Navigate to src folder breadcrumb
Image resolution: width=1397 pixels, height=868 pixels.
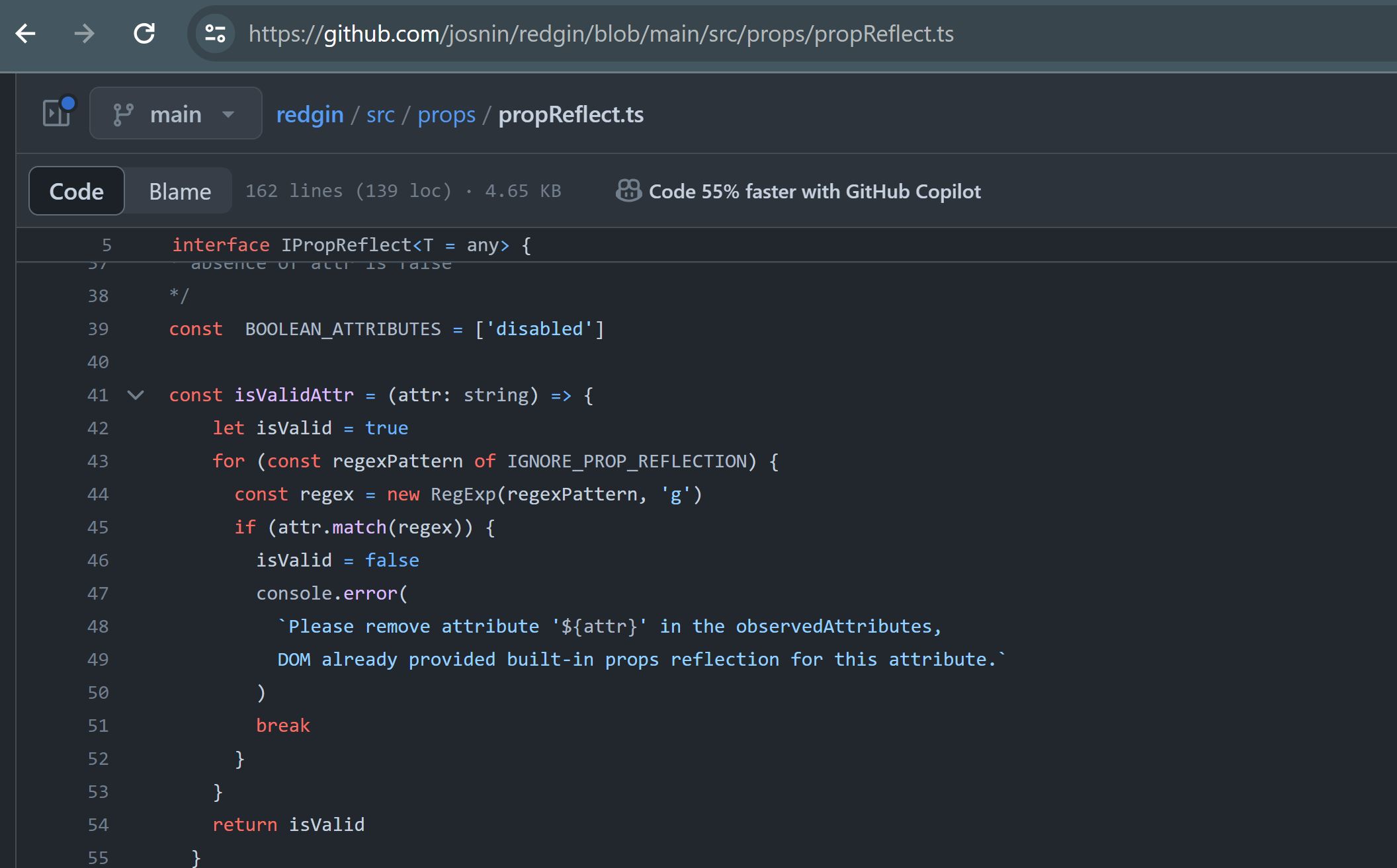[x=380, y=114]
